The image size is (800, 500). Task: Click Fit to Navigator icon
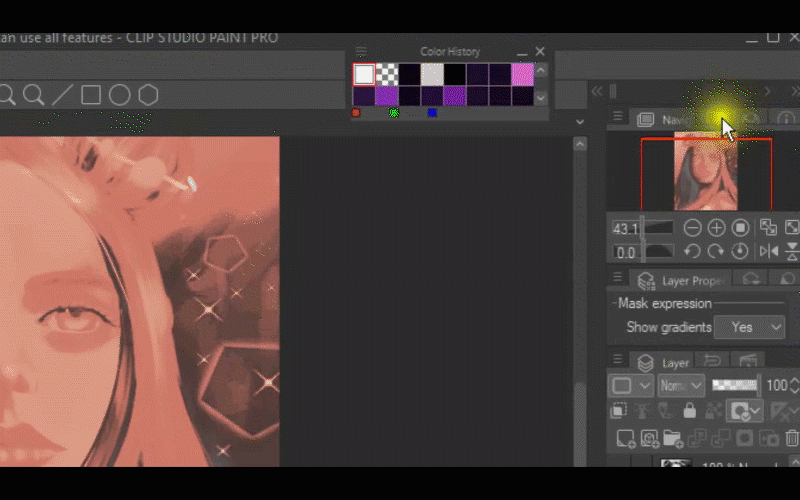tap(768, 228)
